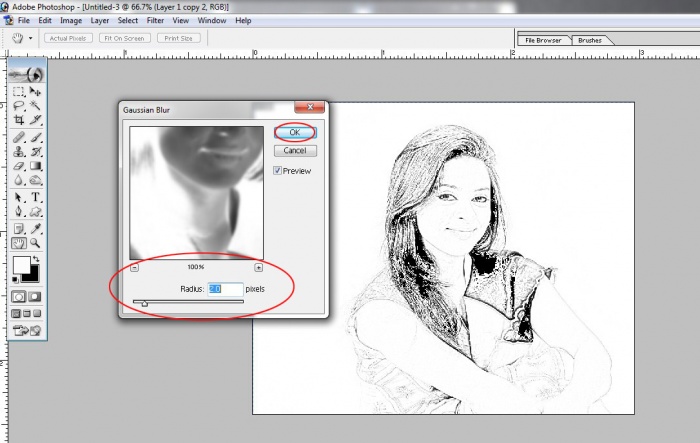Open the Help menu
Image resolution: width=700 pixels, height=443 pixels.
pos(243,21)
